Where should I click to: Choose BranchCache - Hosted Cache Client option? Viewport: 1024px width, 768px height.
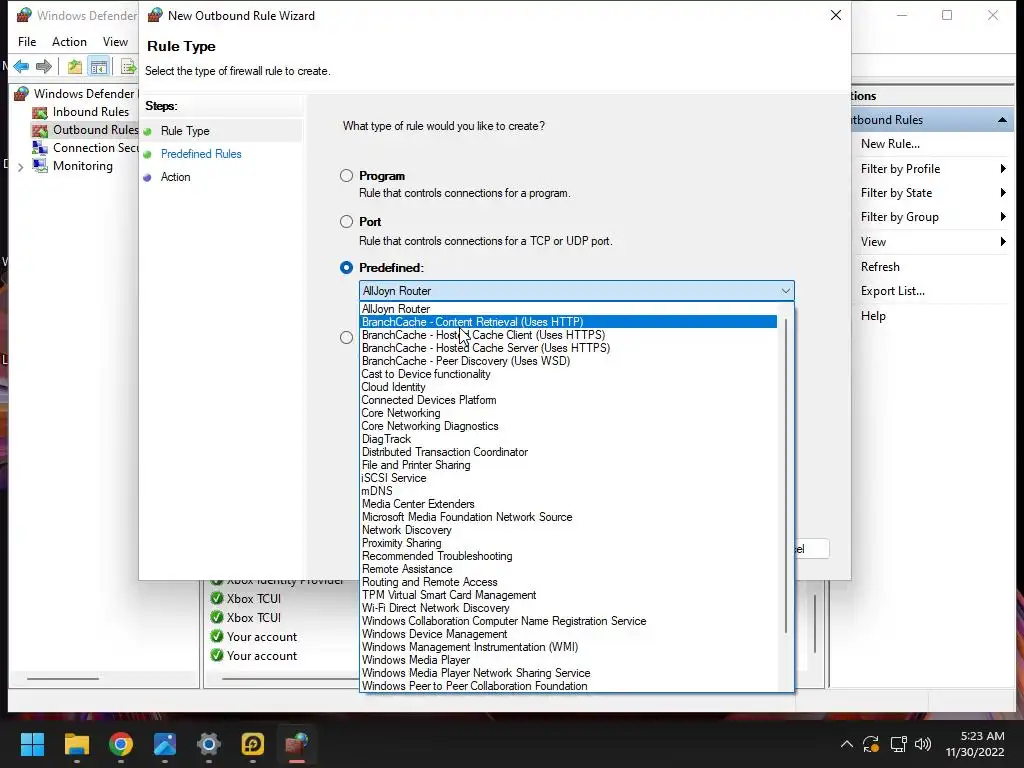pos(569,335)
